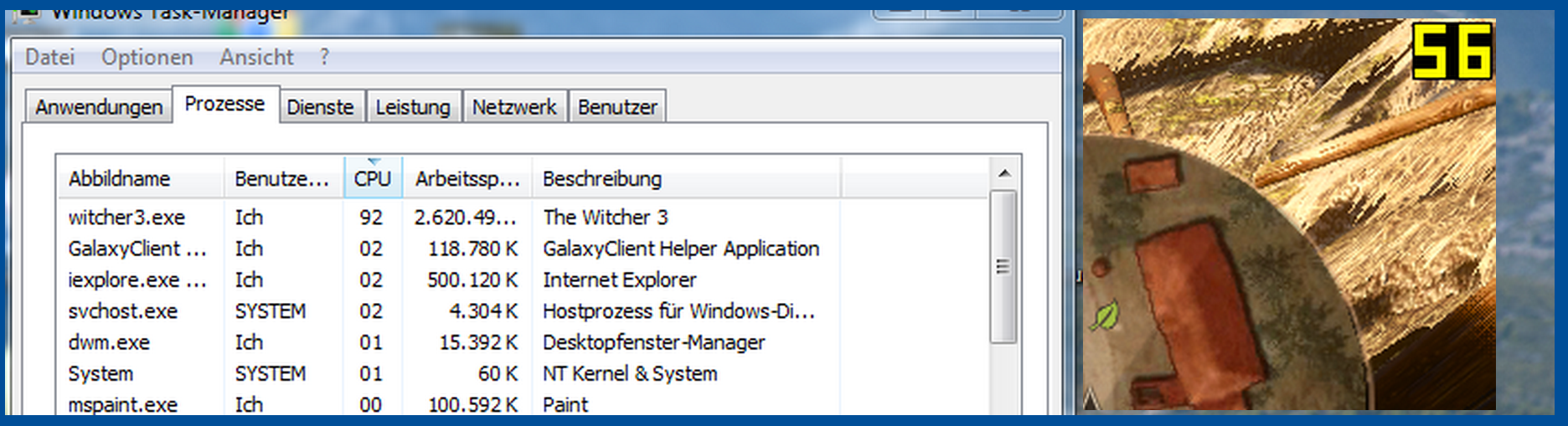The image size is (1568, 426).
Task: Click the yellow 56 FPS counter
Action: tap(1452, 51)
